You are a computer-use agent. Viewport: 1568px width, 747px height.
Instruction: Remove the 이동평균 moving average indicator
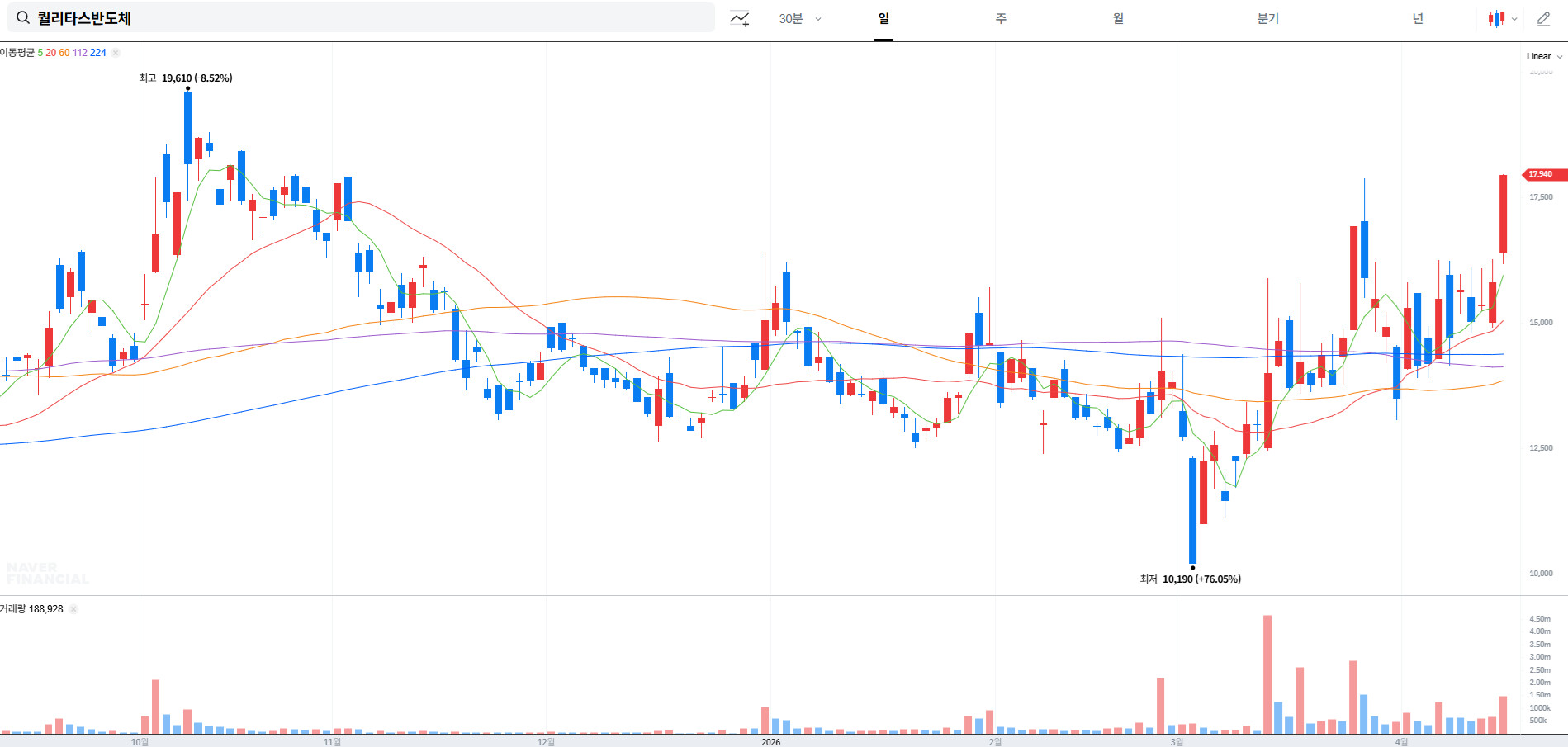116,53
